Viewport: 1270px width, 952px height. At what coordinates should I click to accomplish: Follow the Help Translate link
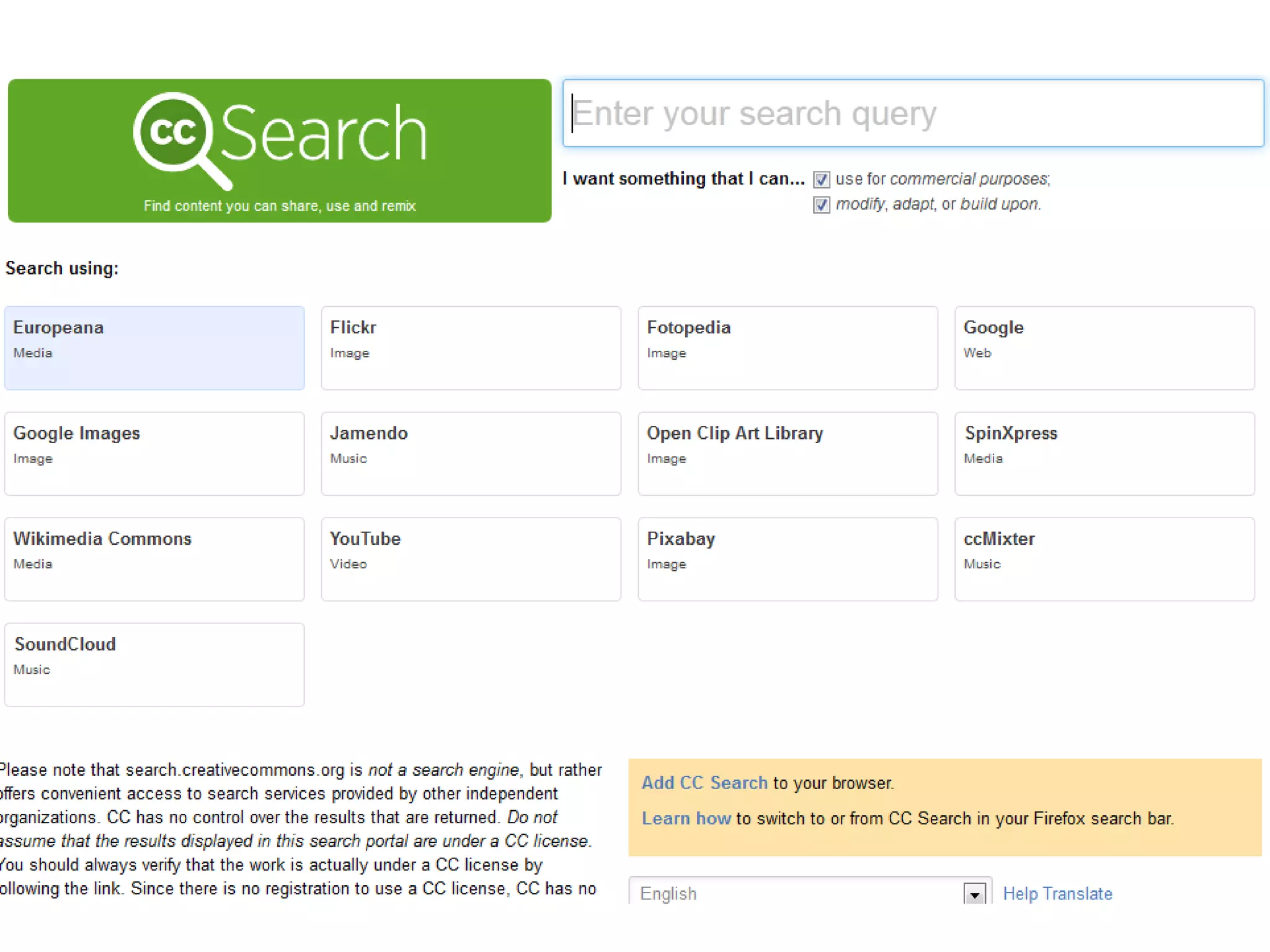(1057, 894)
